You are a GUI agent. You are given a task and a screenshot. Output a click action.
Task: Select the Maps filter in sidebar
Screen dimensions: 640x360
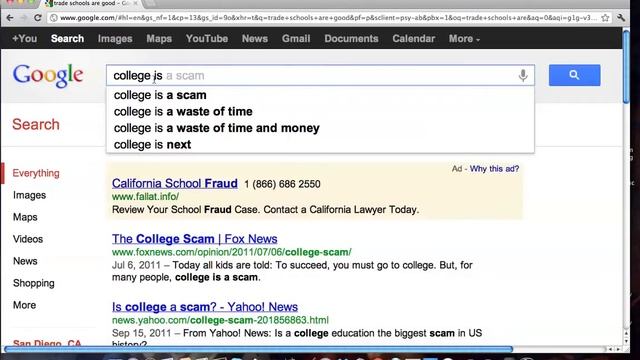pos(25,217)
